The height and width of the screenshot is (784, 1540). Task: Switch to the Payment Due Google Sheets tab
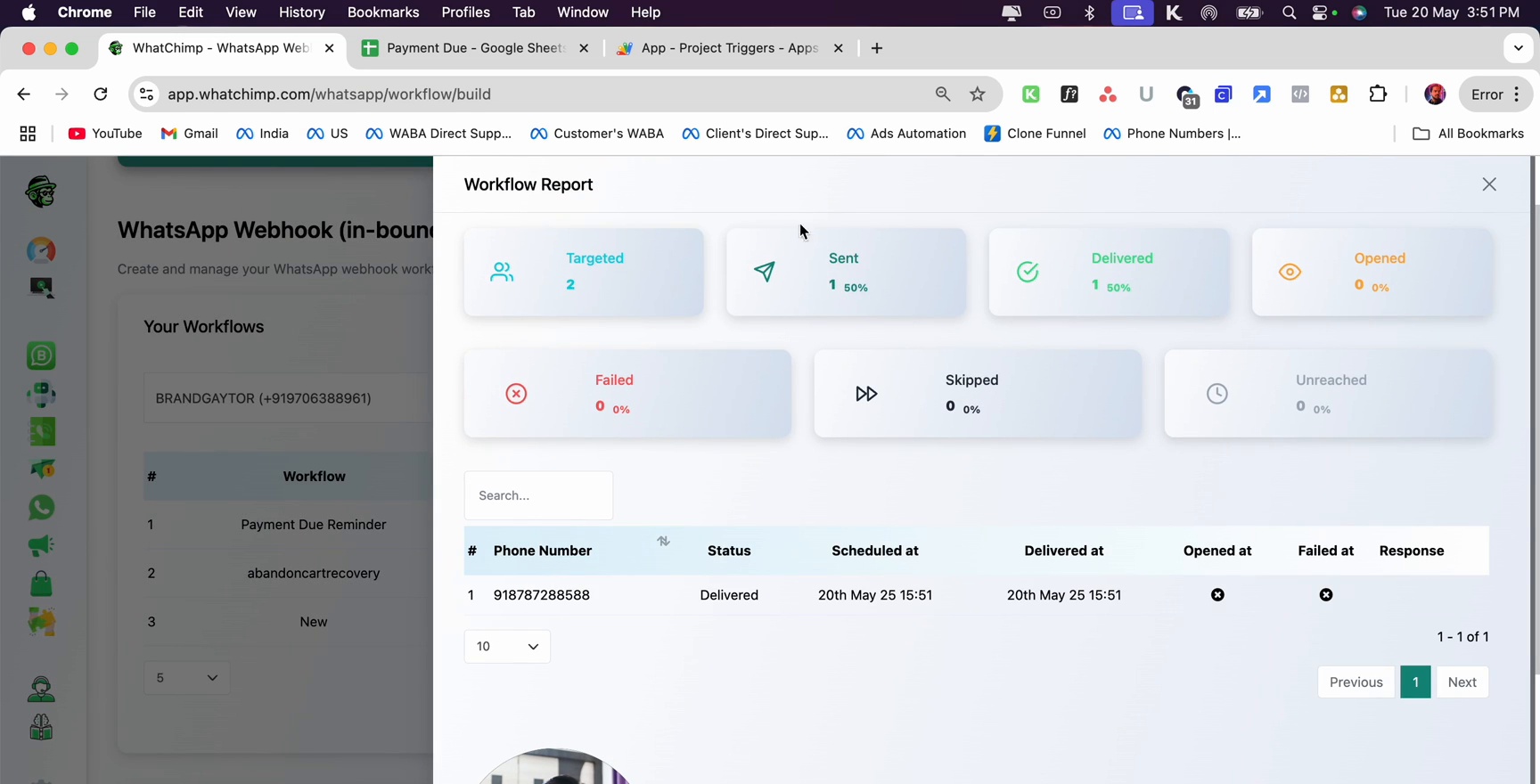click(473, 48)
